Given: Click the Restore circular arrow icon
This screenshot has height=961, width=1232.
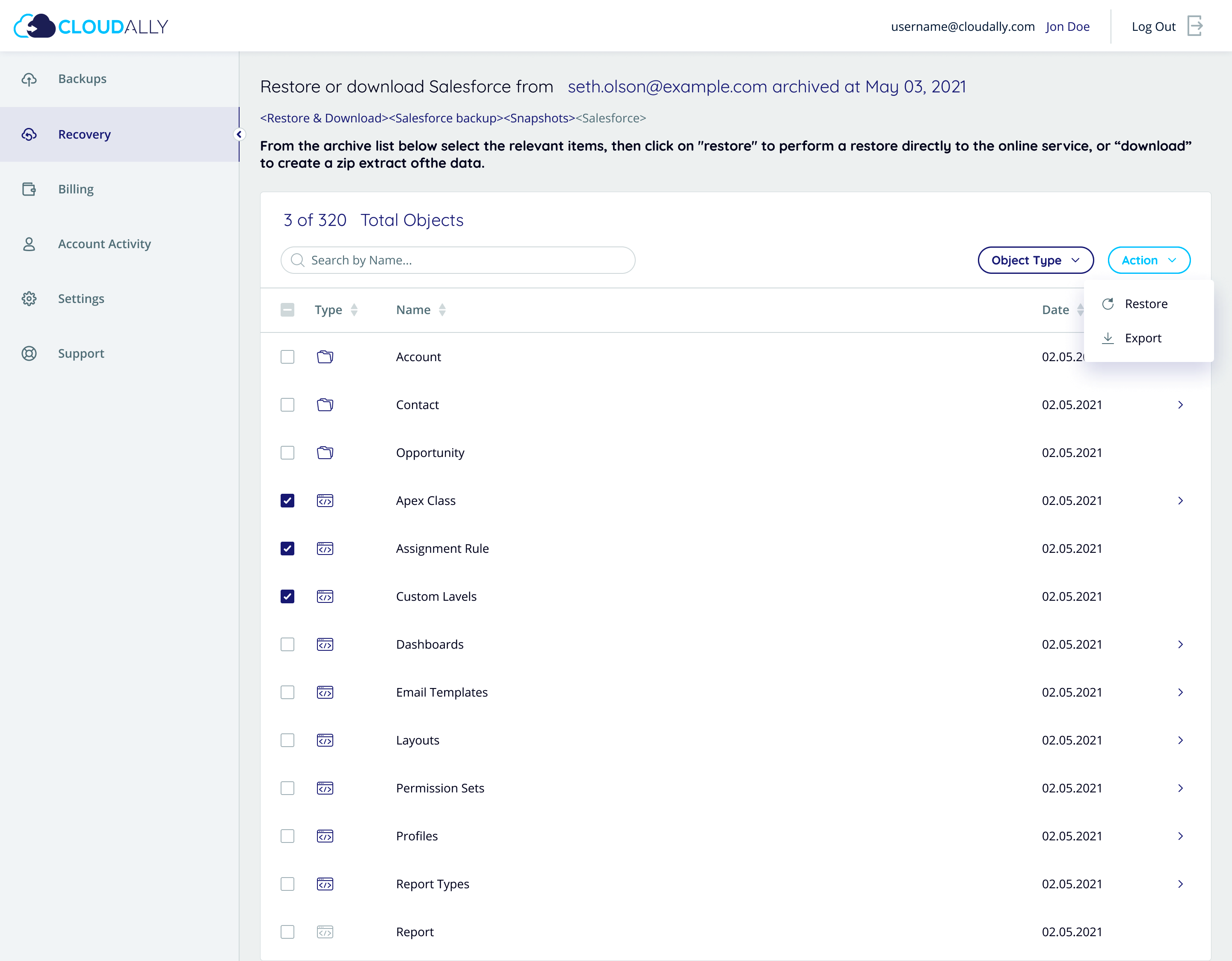Looking at the screenshot, I should pyautogui.click(x=1108, y=304).
